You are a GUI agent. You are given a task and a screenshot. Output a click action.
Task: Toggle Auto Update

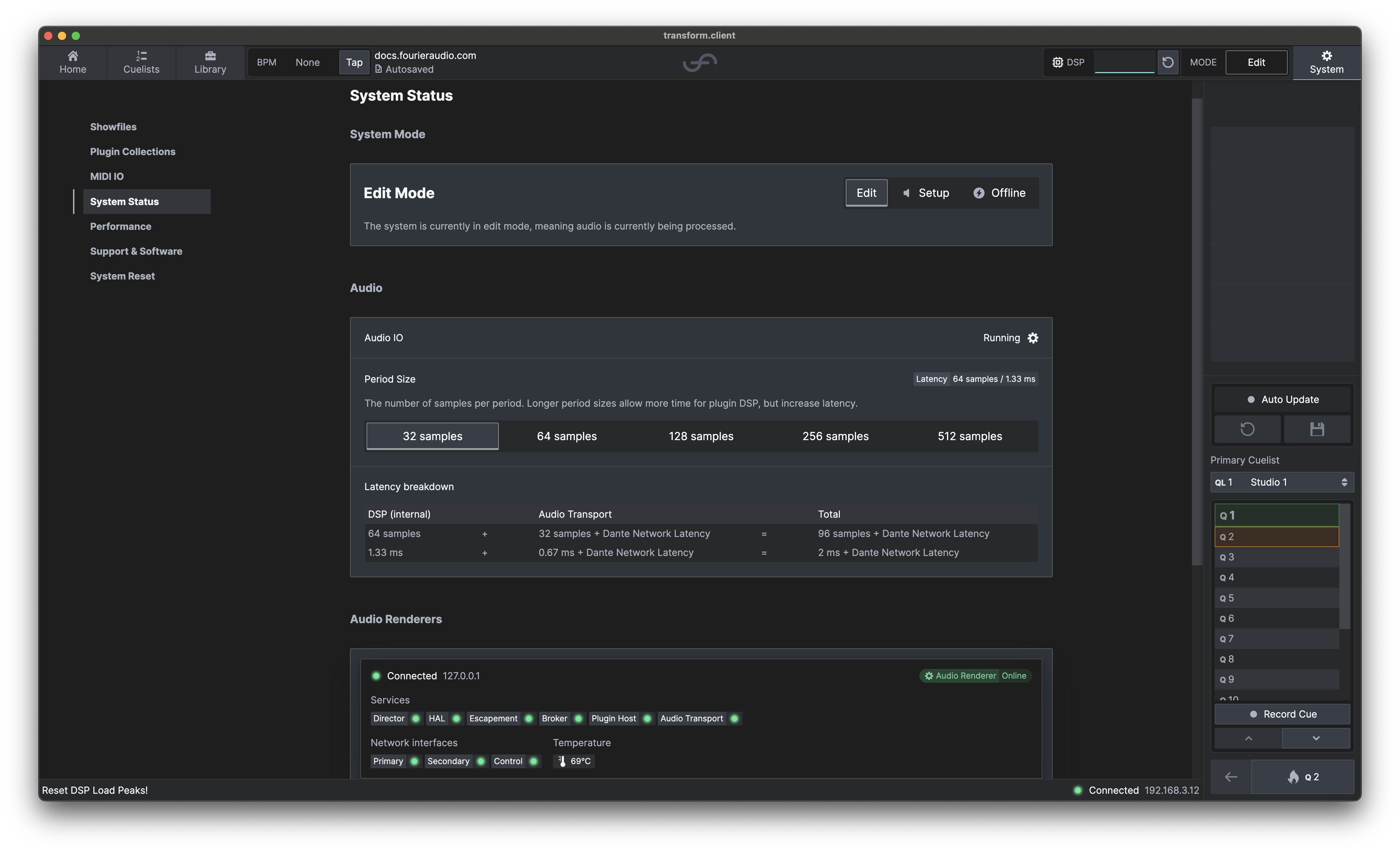click(x=1283, y=399)
